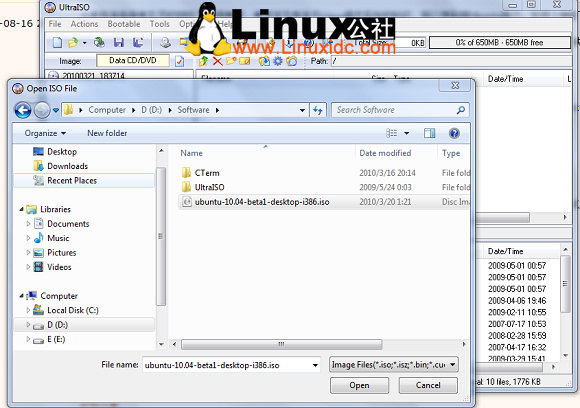This screenshot has width=580, height=408.
Task: Open the arrow menu beside UltraISO Open icon
Action: click(x=85, y=43)
